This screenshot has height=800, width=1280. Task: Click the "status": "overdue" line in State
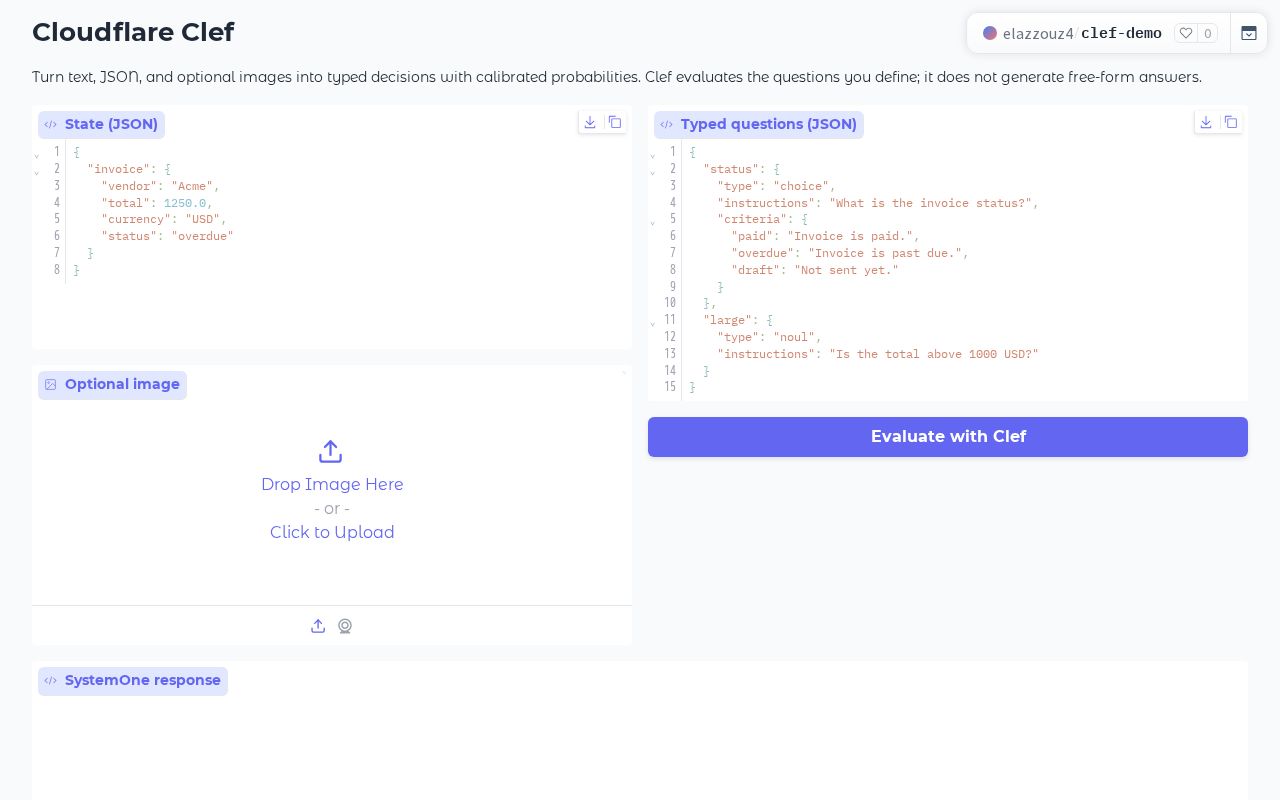(167, 236)
